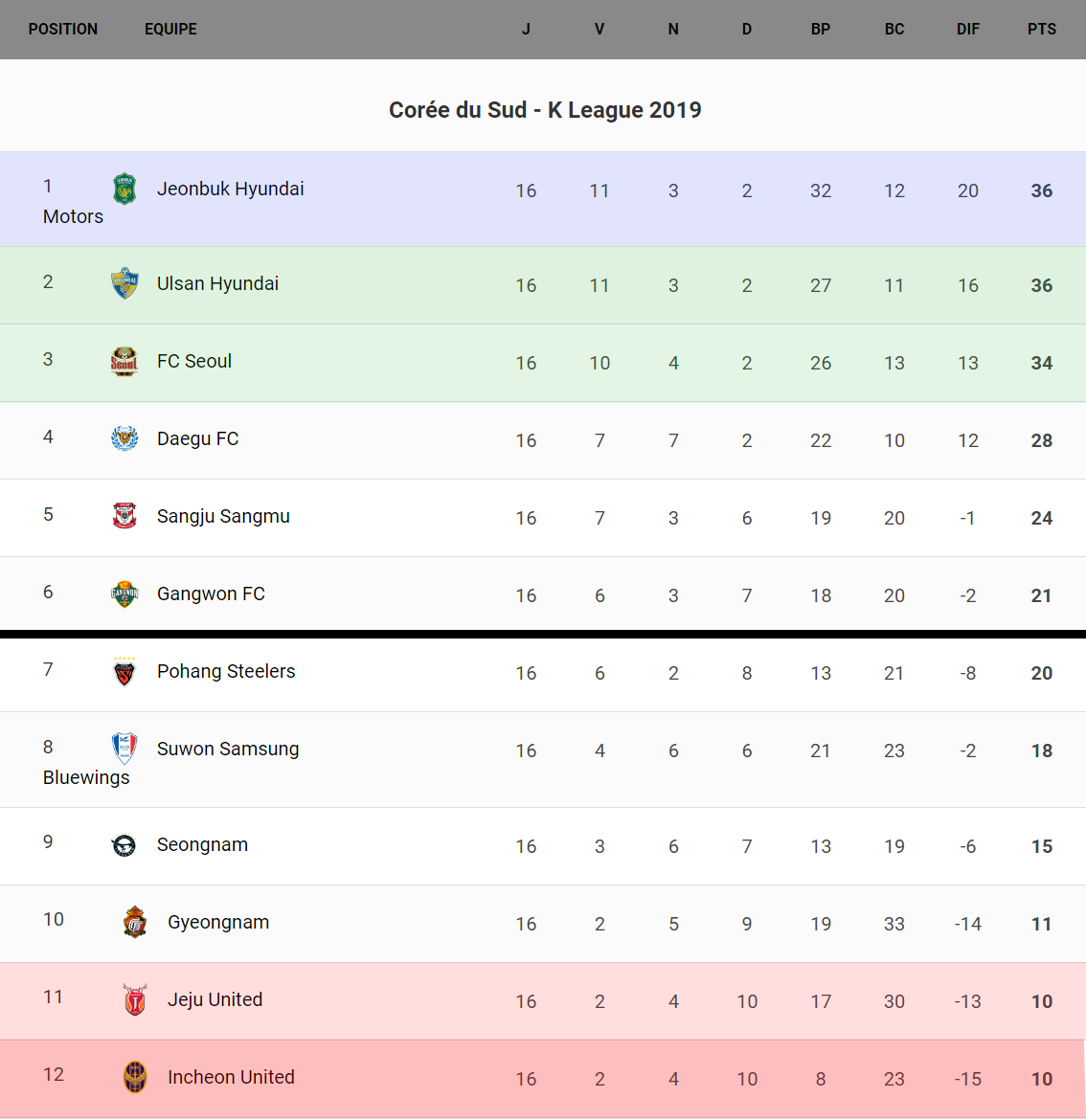Open the Incheon United team name link
The image size is (1086, 1120).
click(231, 1077)
